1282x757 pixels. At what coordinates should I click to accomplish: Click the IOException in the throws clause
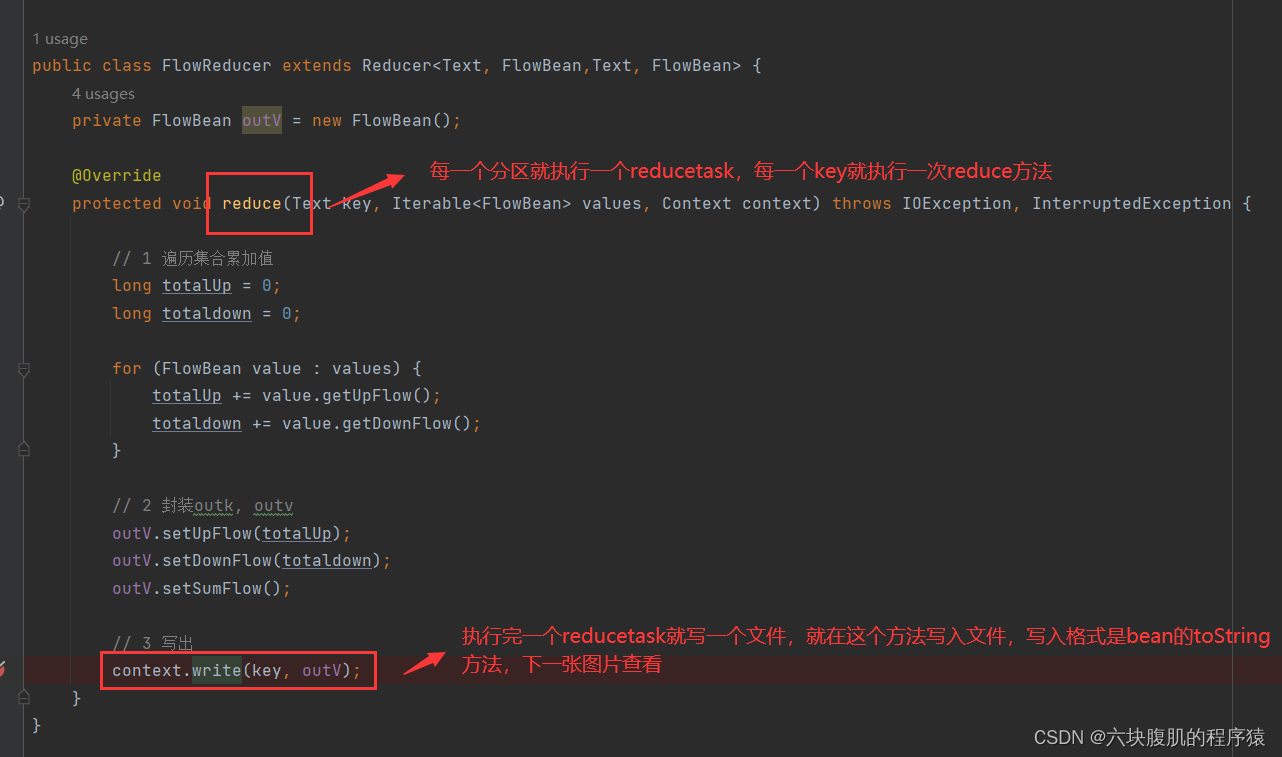[x=957, y=204]
